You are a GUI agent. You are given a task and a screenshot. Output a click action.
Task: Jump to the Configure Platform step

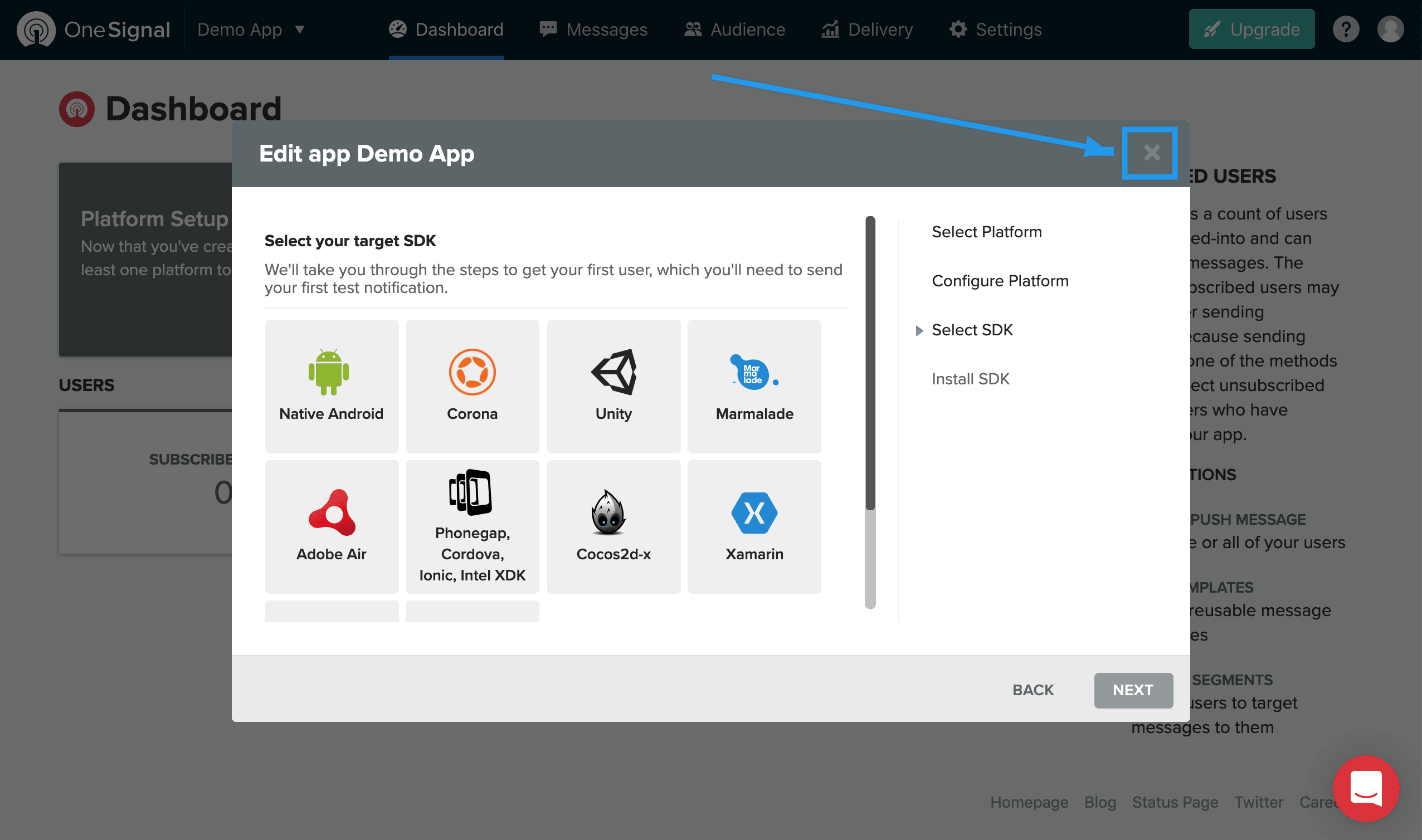point(1000,281)
